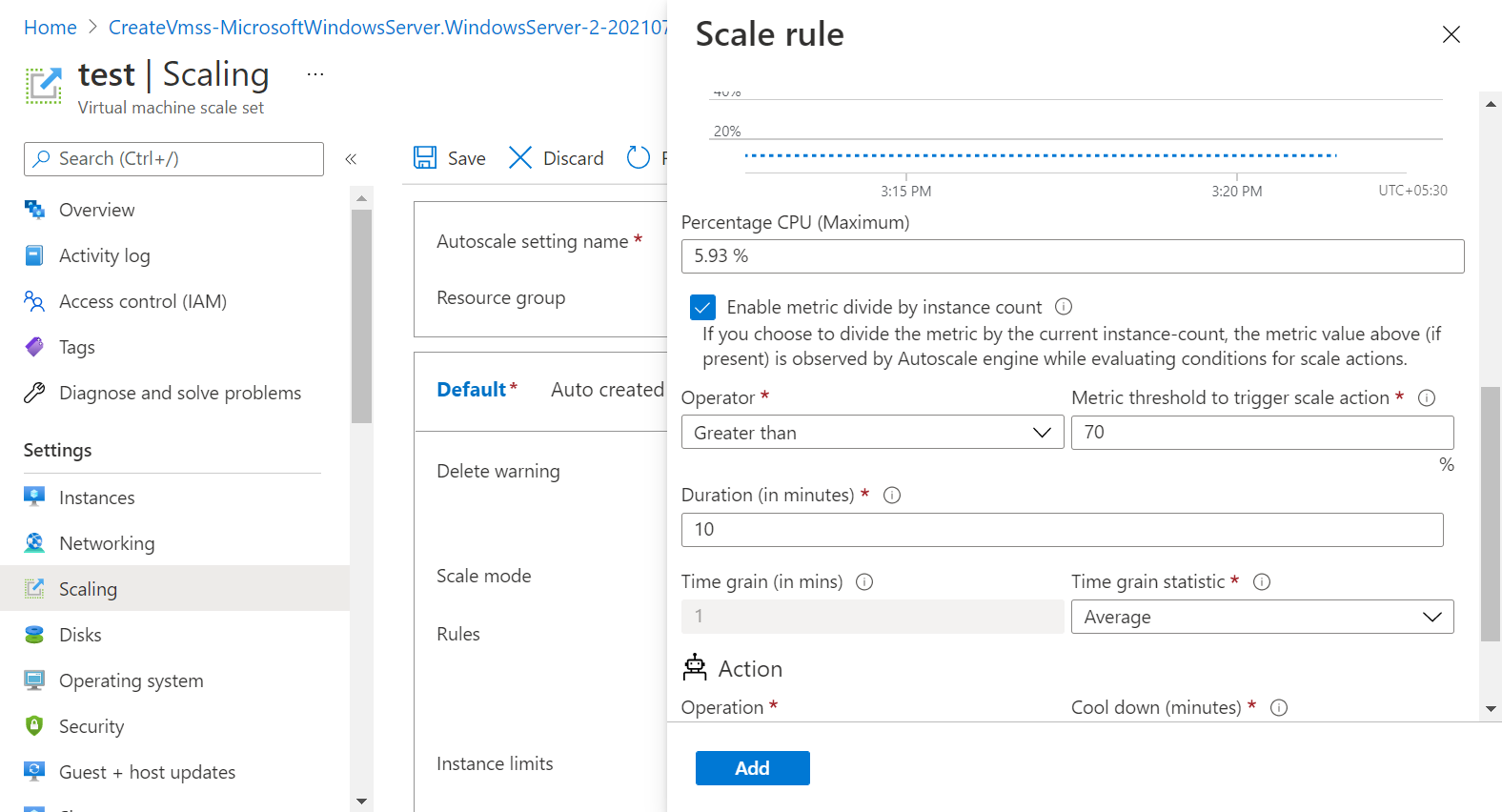Viewport: 1502px width, 812px height.
Task: Click the sidebar scroll down arrow
Action: click(361, 802)
